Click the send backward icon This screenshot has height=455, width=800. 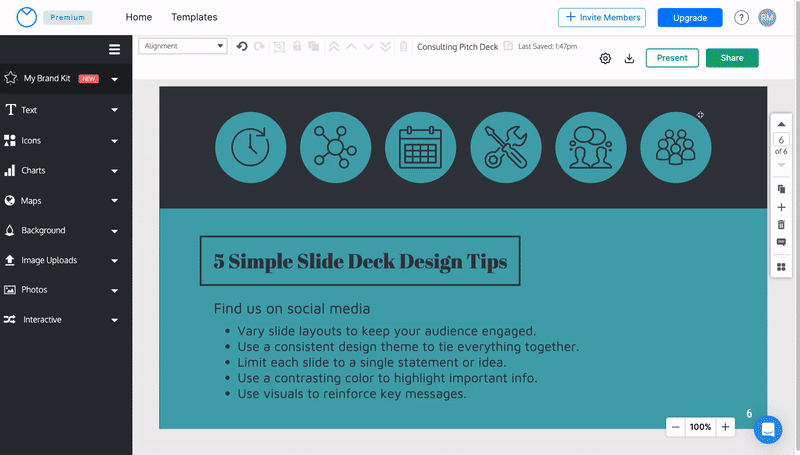pos(368,46)
